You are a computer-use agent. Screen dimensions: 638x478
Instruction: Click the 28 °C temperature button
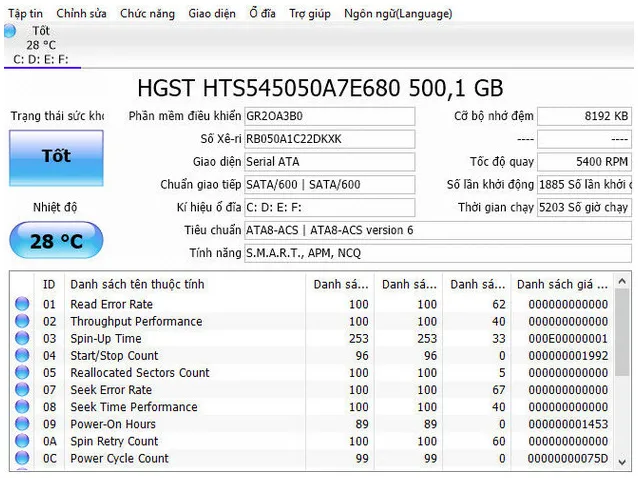pyautogui.click(x=56, y=241)
